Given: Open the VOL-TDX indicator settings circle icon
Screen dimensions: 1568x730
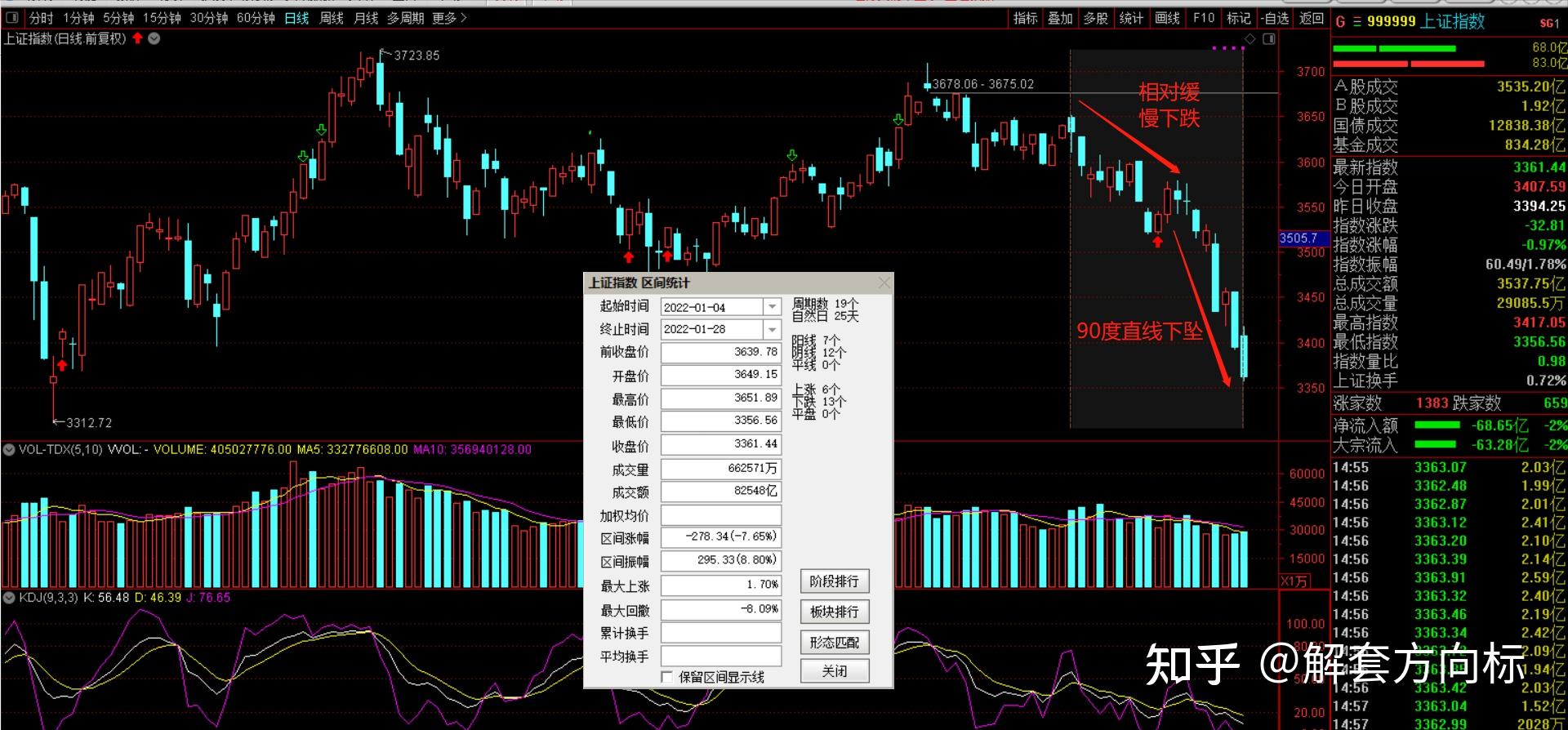Looking at the screenshot, I should (9, 449).
